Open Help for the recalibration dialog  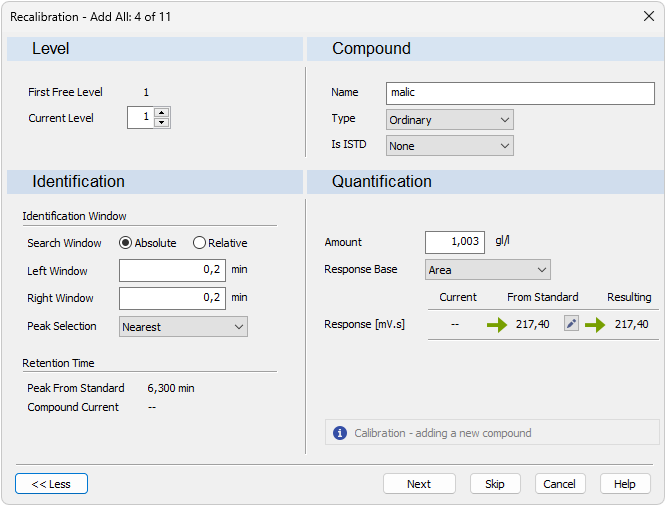pos(625,484)
